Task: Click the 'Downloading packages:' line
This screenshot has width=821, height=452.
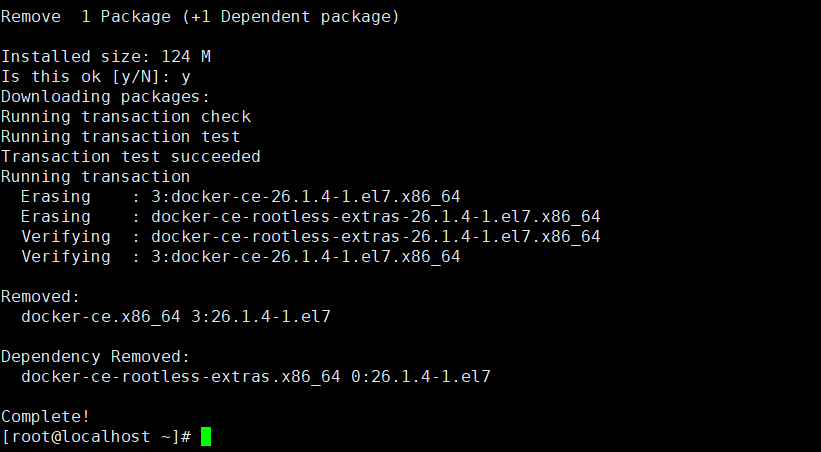Action: [x=105, y=97]
